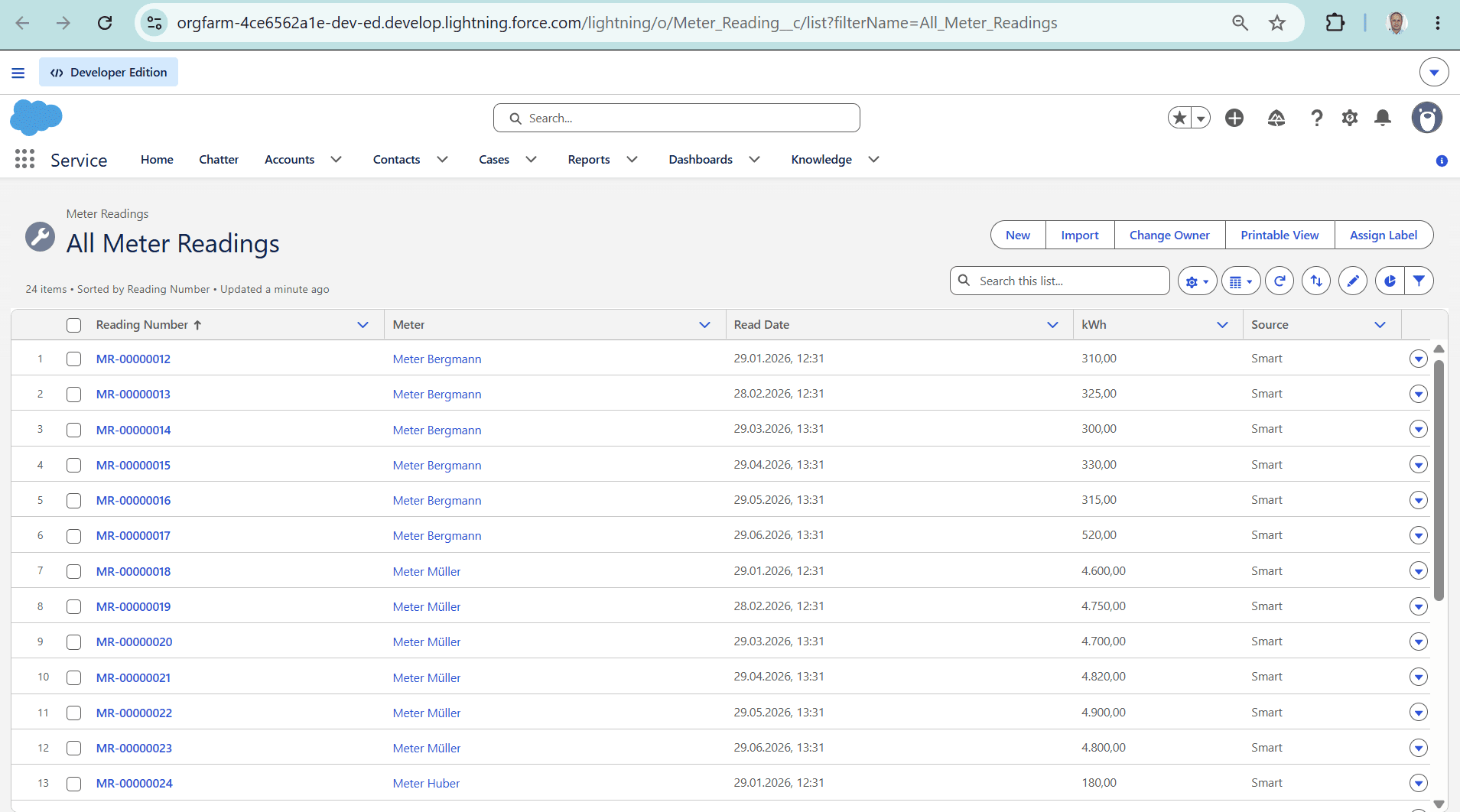Click the Change Owner button
1460x812 pixels.
[x=1169, y=235]
